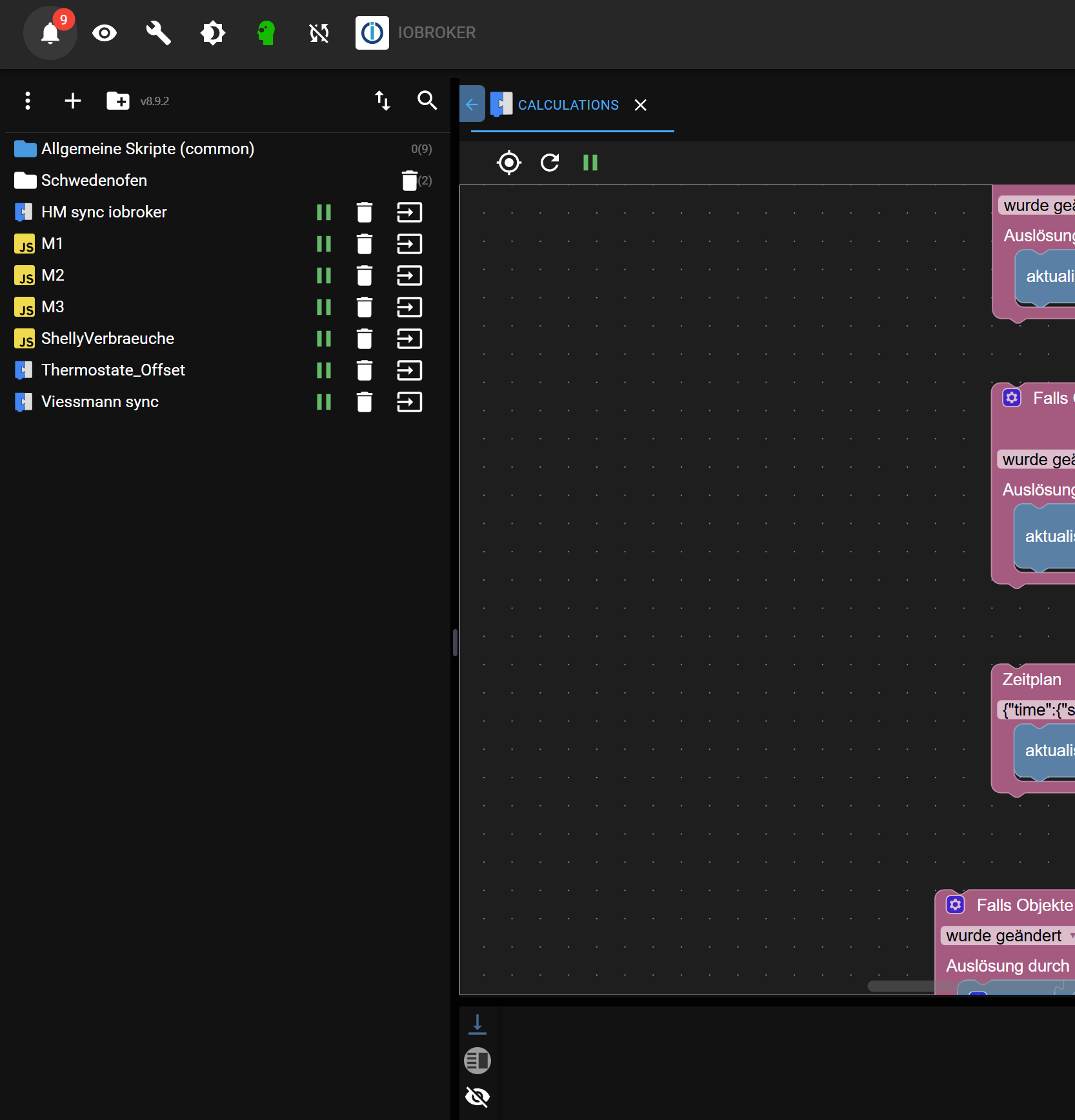Viewport: 1075px width, 1120px height.
Task: Open the notifications bell with 9 alerts
Action: click(50, 33)
